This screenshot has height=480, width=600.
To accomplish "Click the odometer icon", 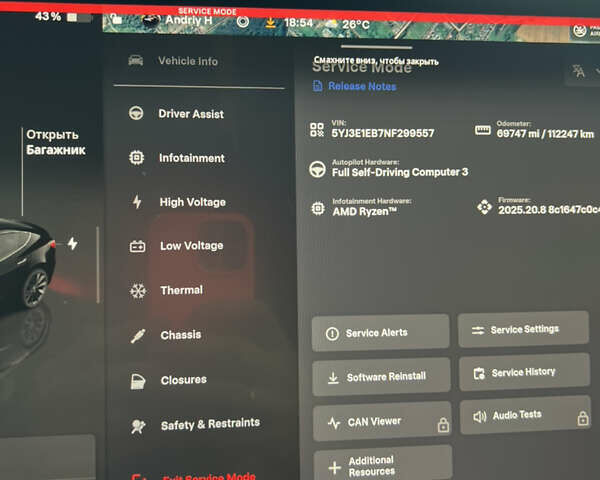I will coord(483,130).
